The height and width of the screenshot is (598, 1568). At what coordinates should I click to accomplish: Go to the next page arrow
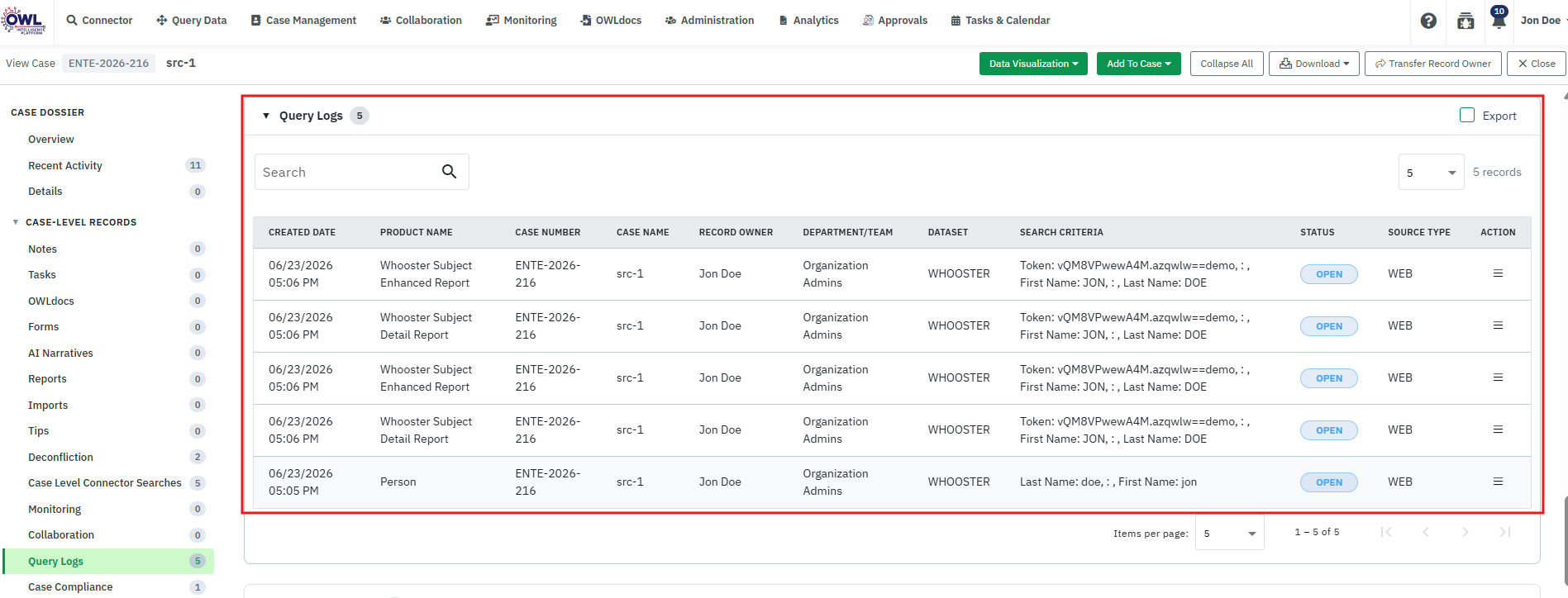(1466, 532)
